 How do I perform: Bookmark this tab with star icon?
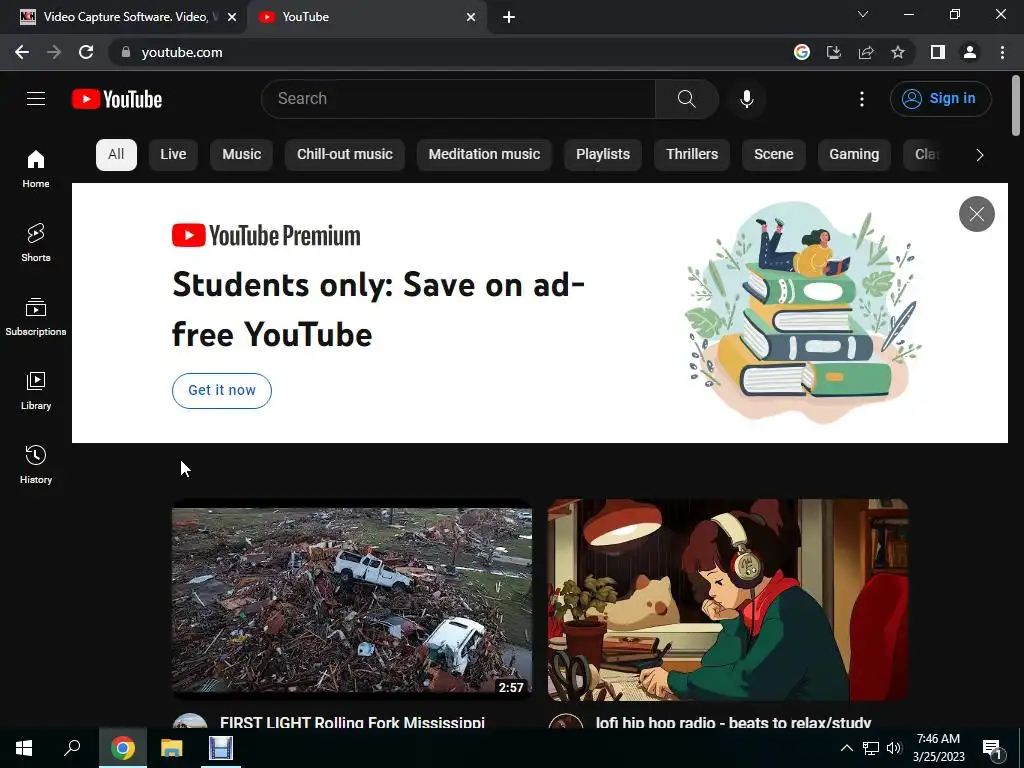point(898,52)
